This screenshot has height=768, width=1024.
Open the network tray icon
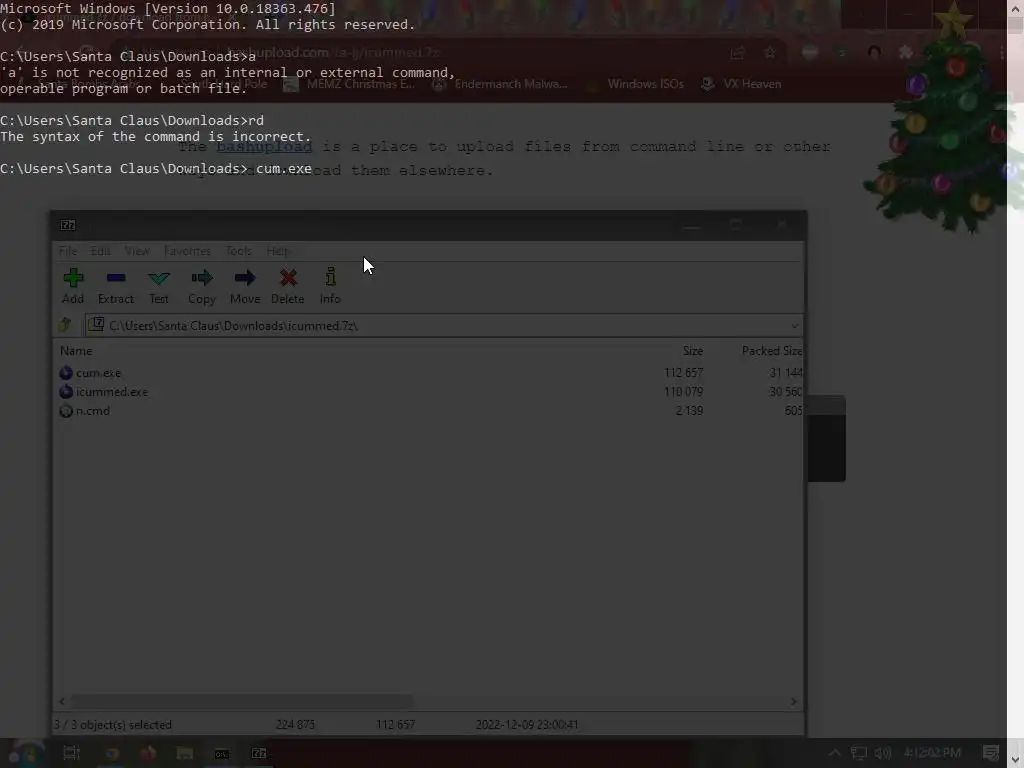(x=859, y=753)
